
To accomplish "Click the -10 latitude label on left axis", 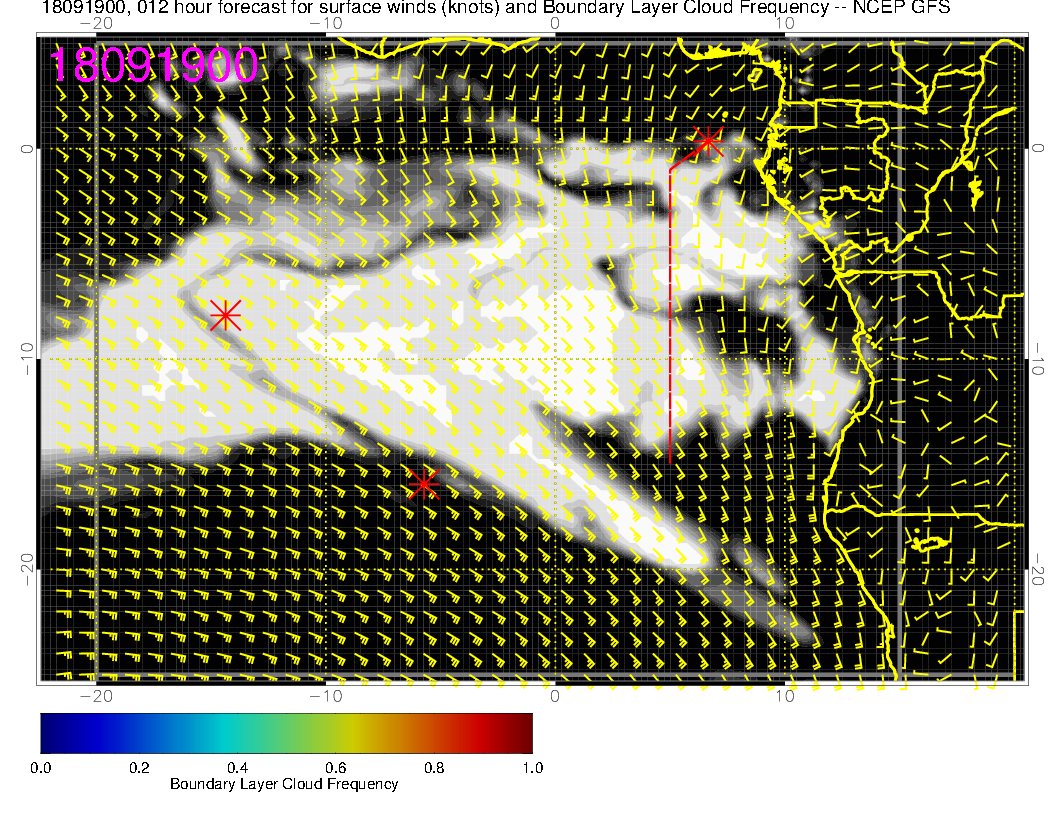I will point(27,359).
